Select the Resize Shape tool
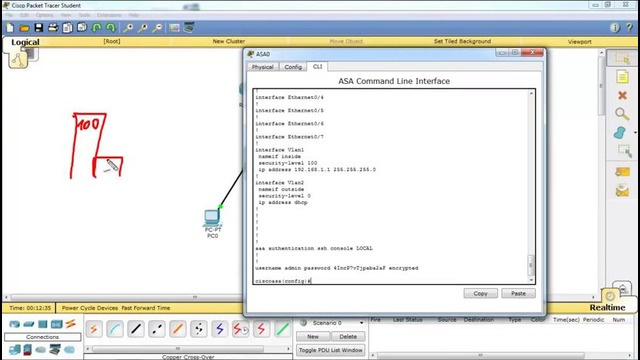The width and height of the screenshot is (640, 360). pos(624,151)
